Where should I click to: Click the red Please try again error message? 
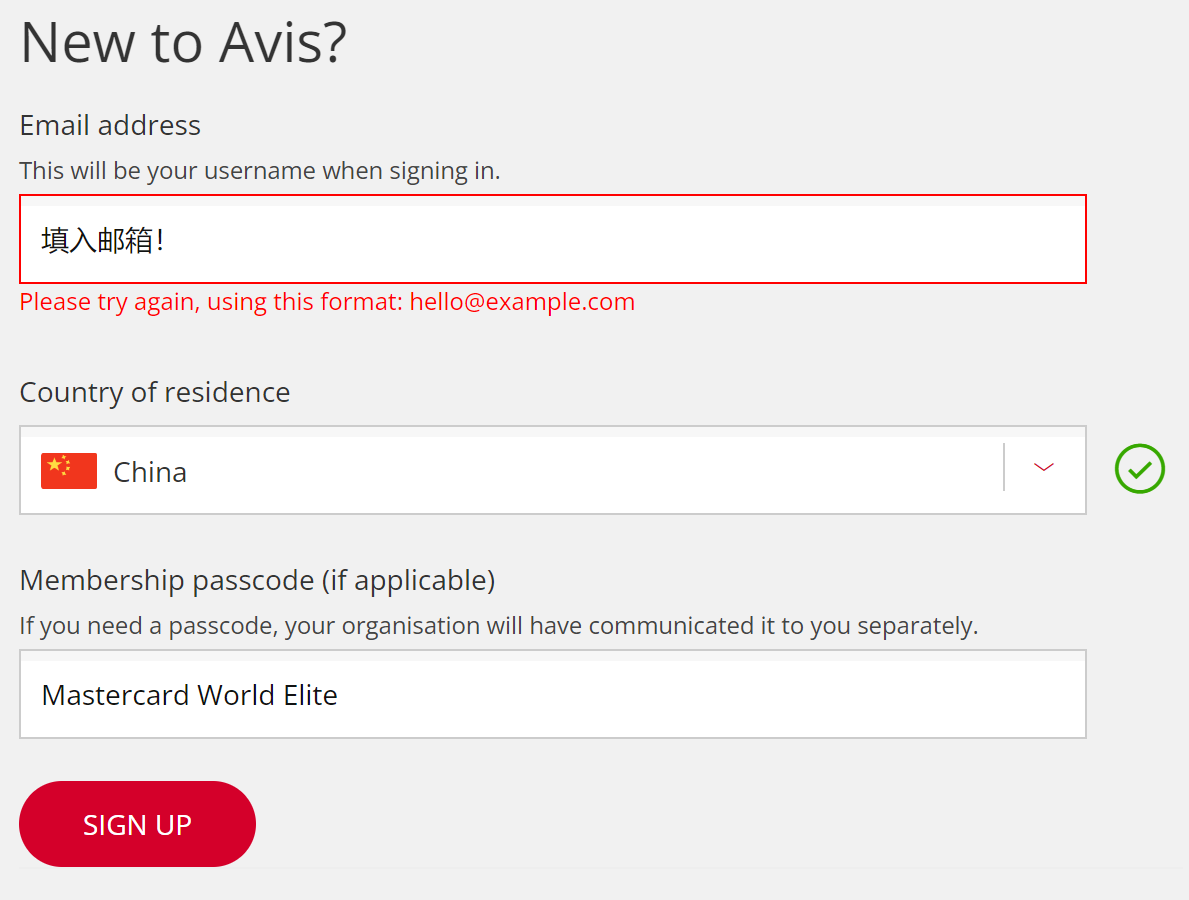click(x=327, y=302)
